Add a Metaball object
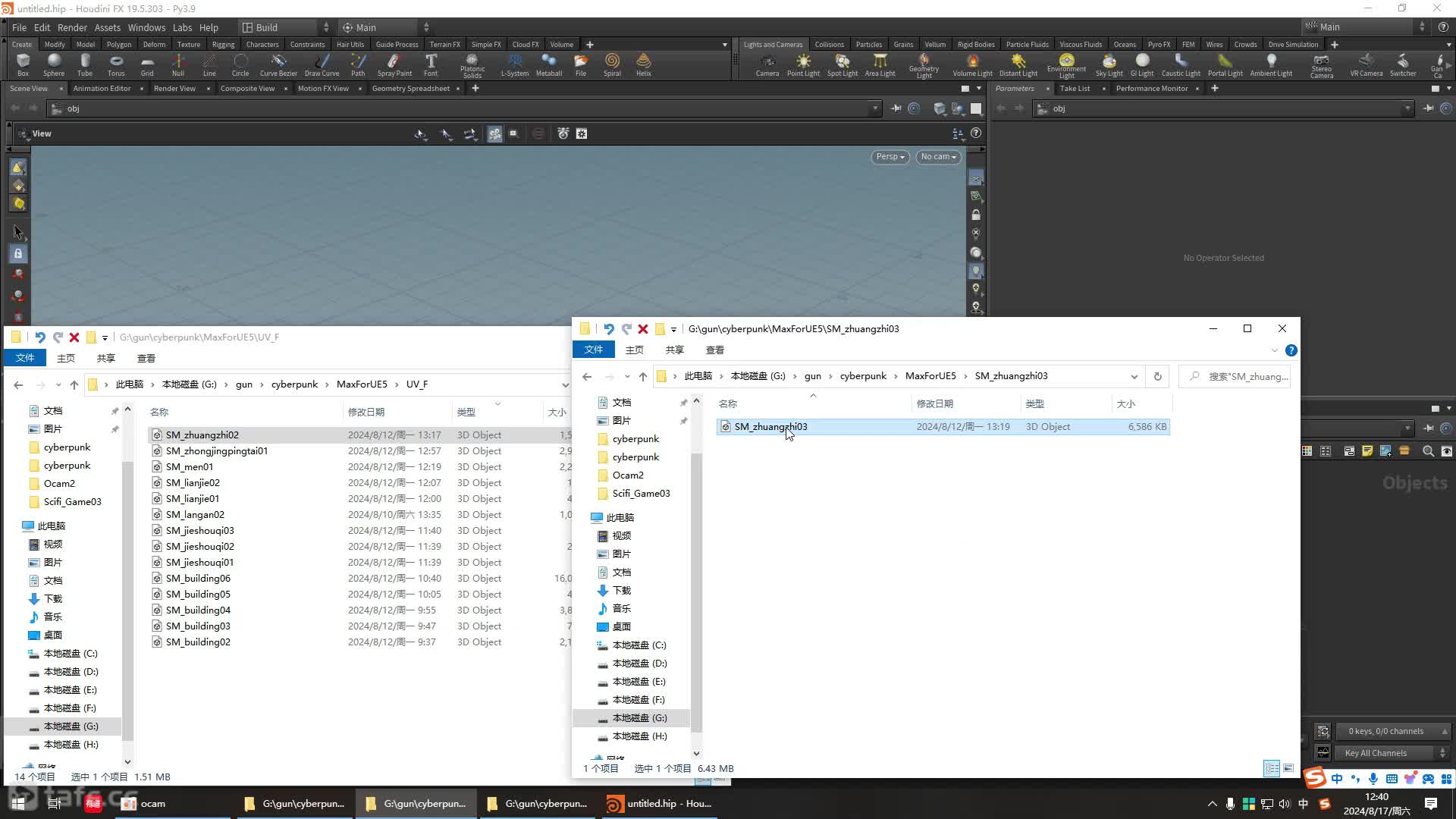 pyautogui.click(x=549, y=65)
